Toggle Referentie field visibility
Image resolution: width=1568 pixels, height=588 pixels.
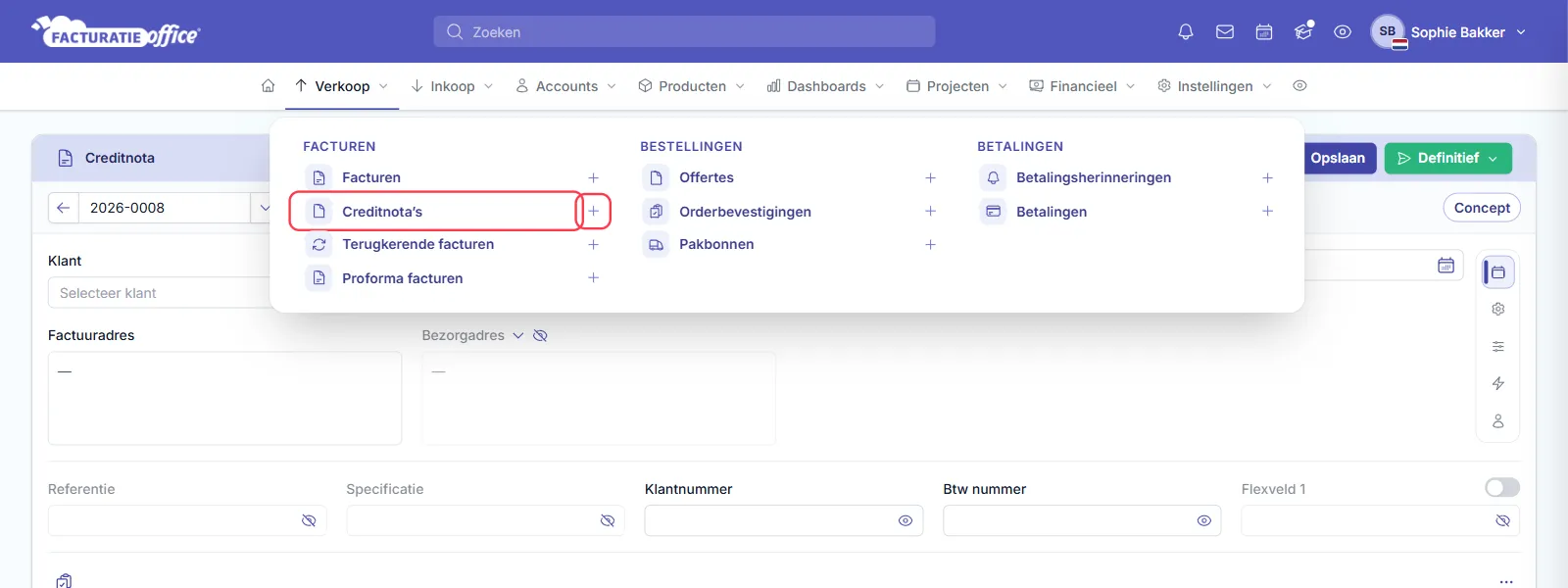click(x=309, y=520)
